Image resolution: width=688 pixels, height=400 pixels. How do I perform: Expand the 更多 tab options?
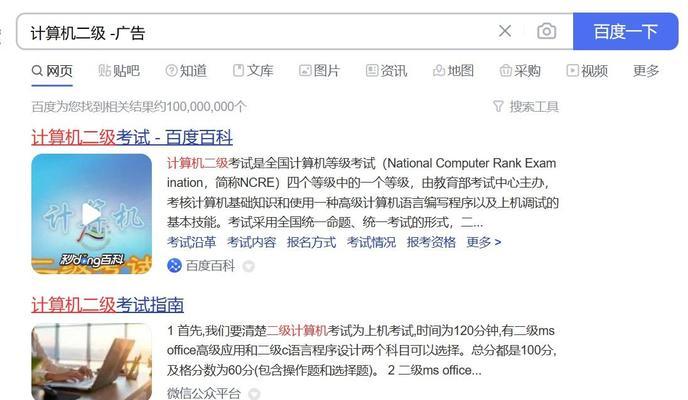(x=646, y=71)
